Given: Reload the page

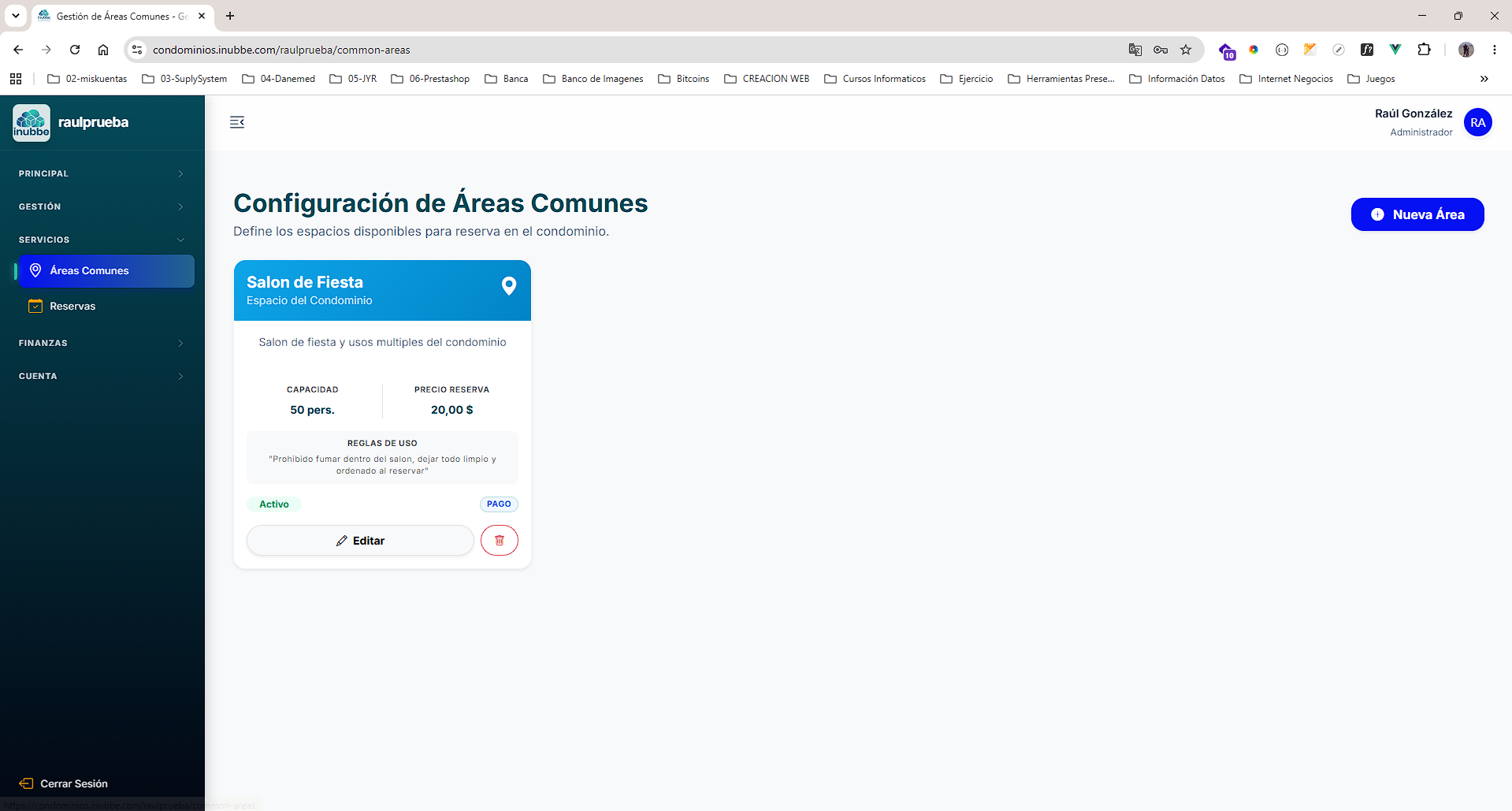Looking at the screenshot, I should click(x=75, y=50).
